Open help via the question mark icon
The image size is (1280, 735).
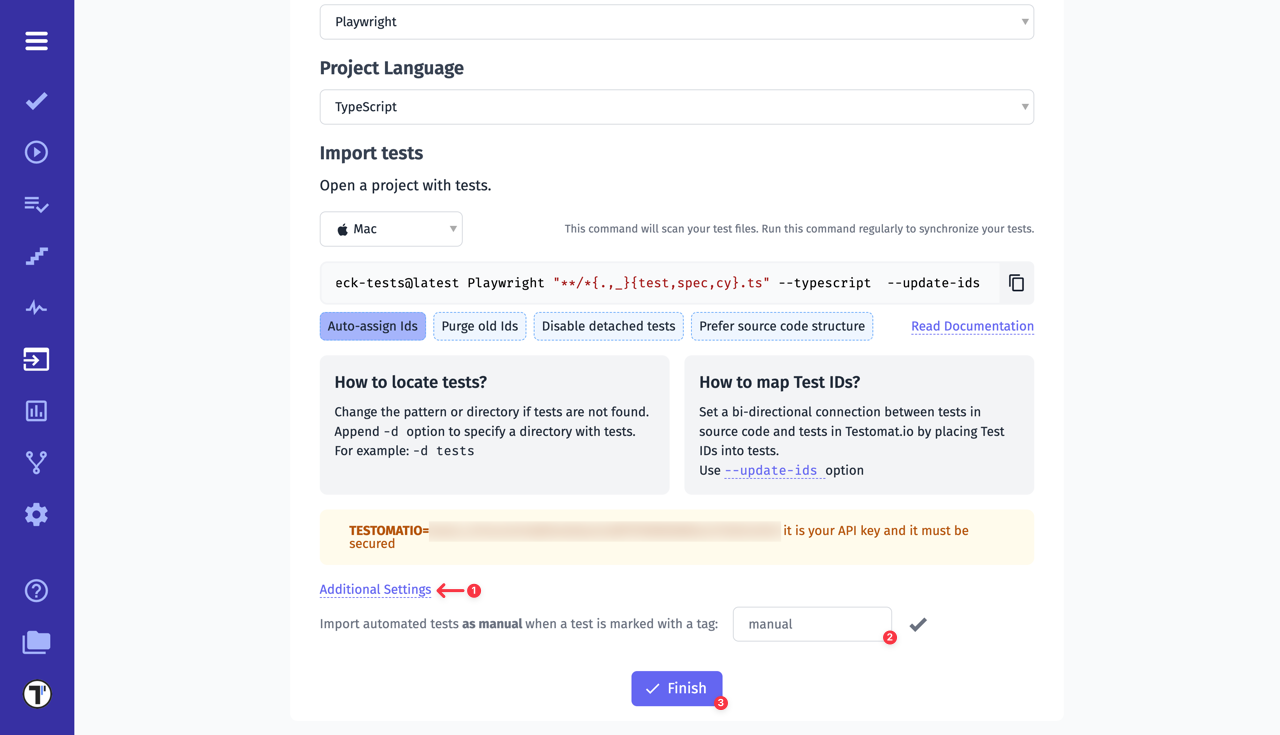(36, 590)
